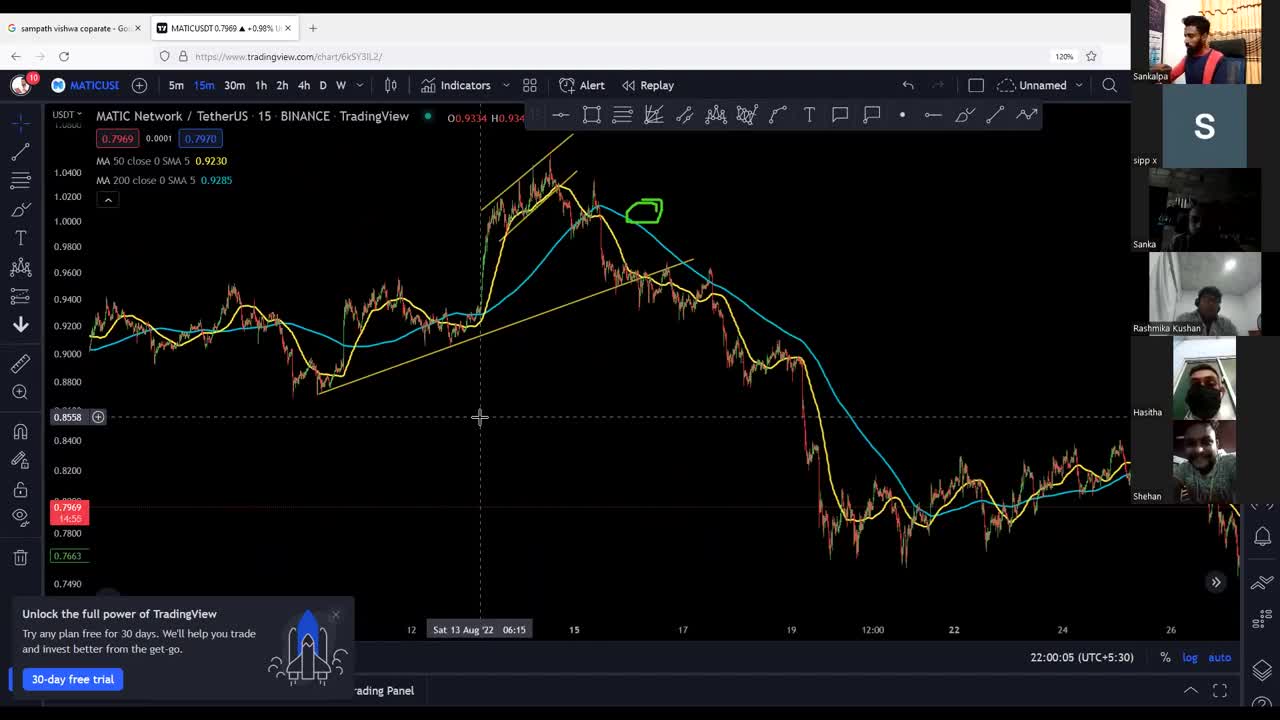Switch to 1h timeframe
This screenshot has width=1280, height=720.
261,85
